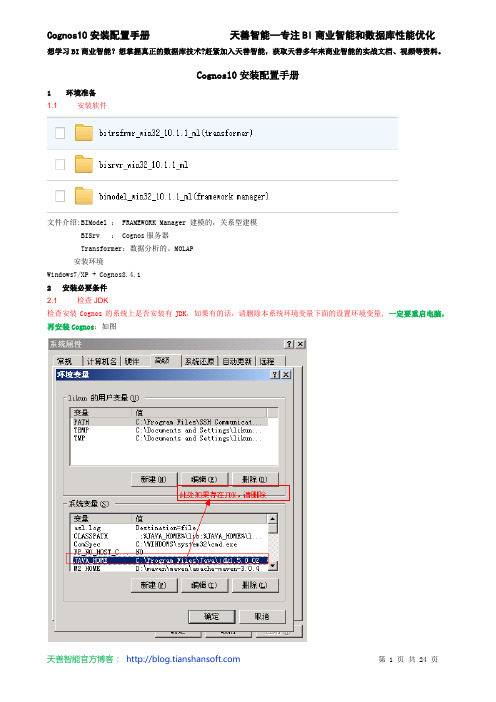Click the help question mark in 环境变量 dialog
This screenshot has height=702, width=496.
click(275, 375)
